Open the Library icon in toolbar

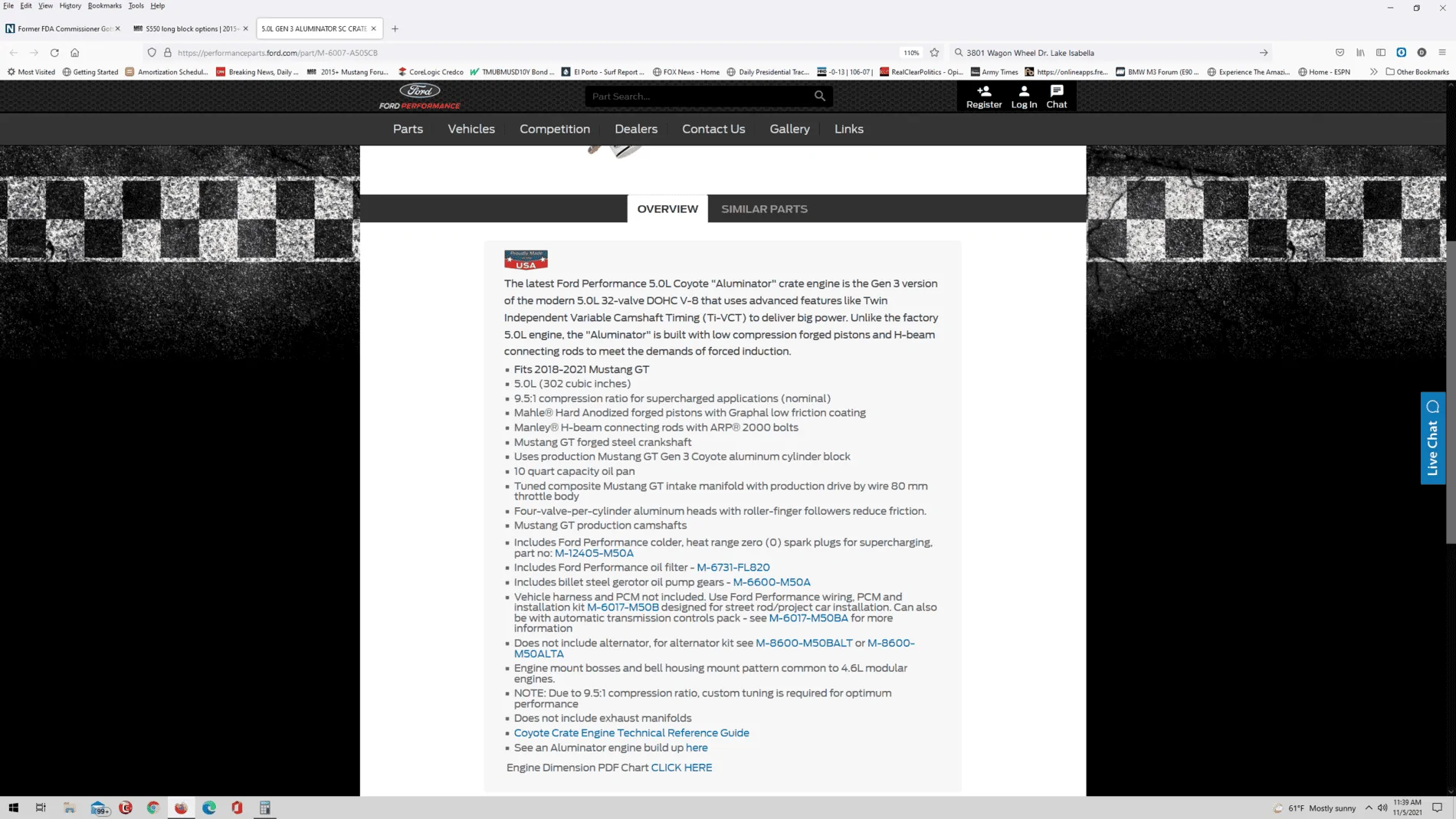tap(1360, 53)
